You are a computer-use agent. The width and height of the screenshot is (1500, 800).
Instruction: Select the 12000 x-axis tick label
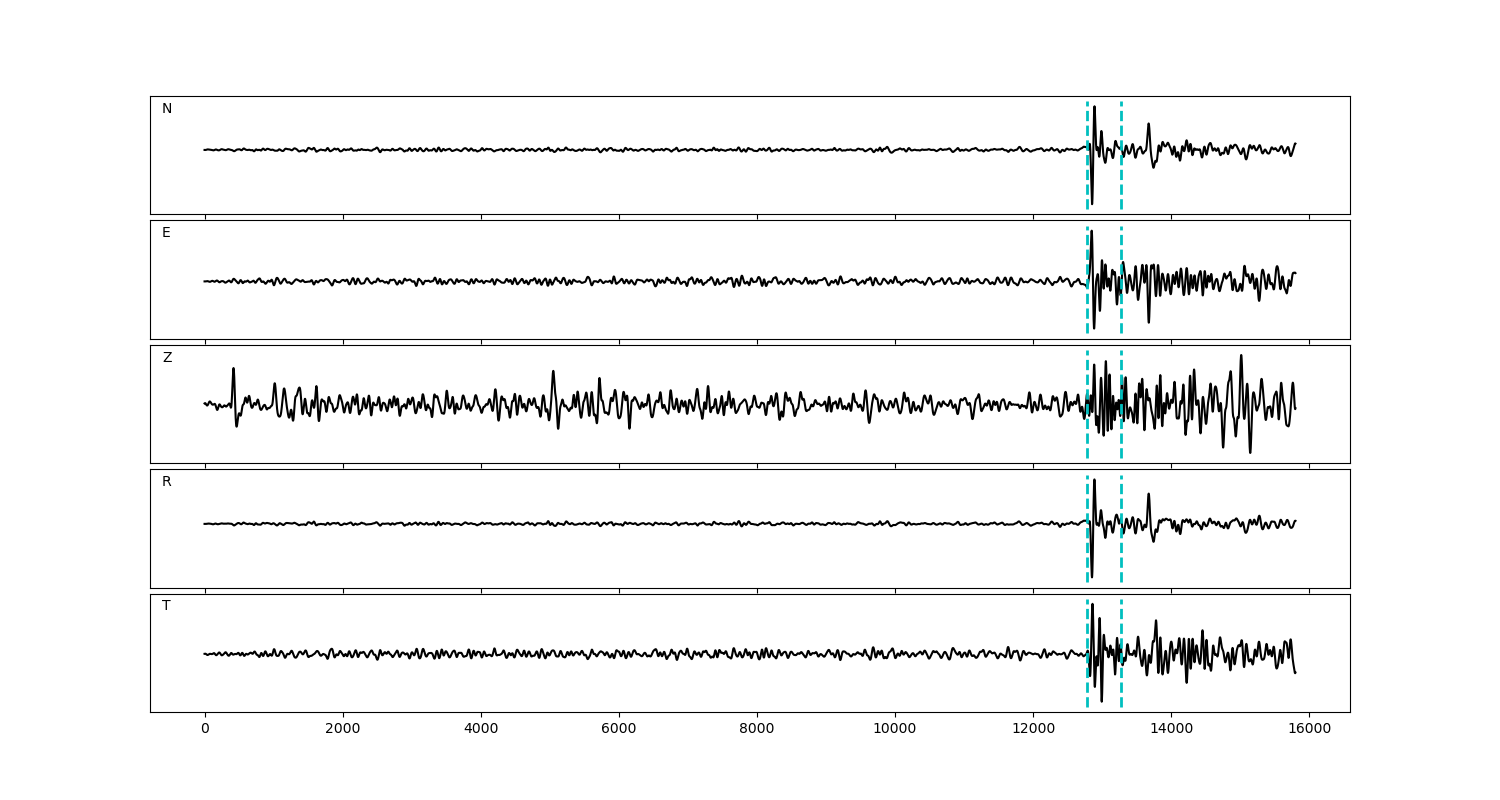1033,729
